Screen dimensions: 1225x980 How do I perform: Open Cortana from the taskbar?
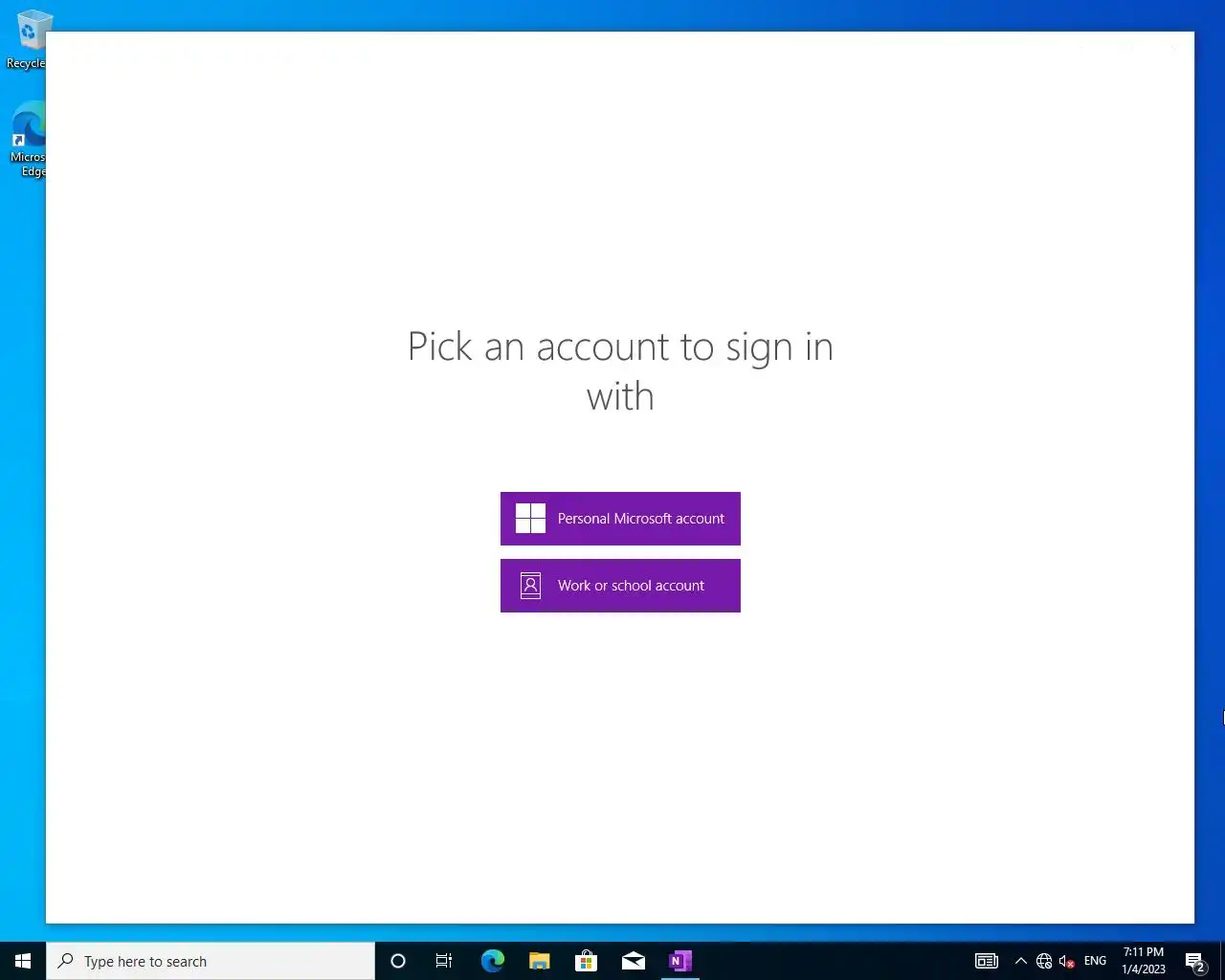[x=398, y=961]
